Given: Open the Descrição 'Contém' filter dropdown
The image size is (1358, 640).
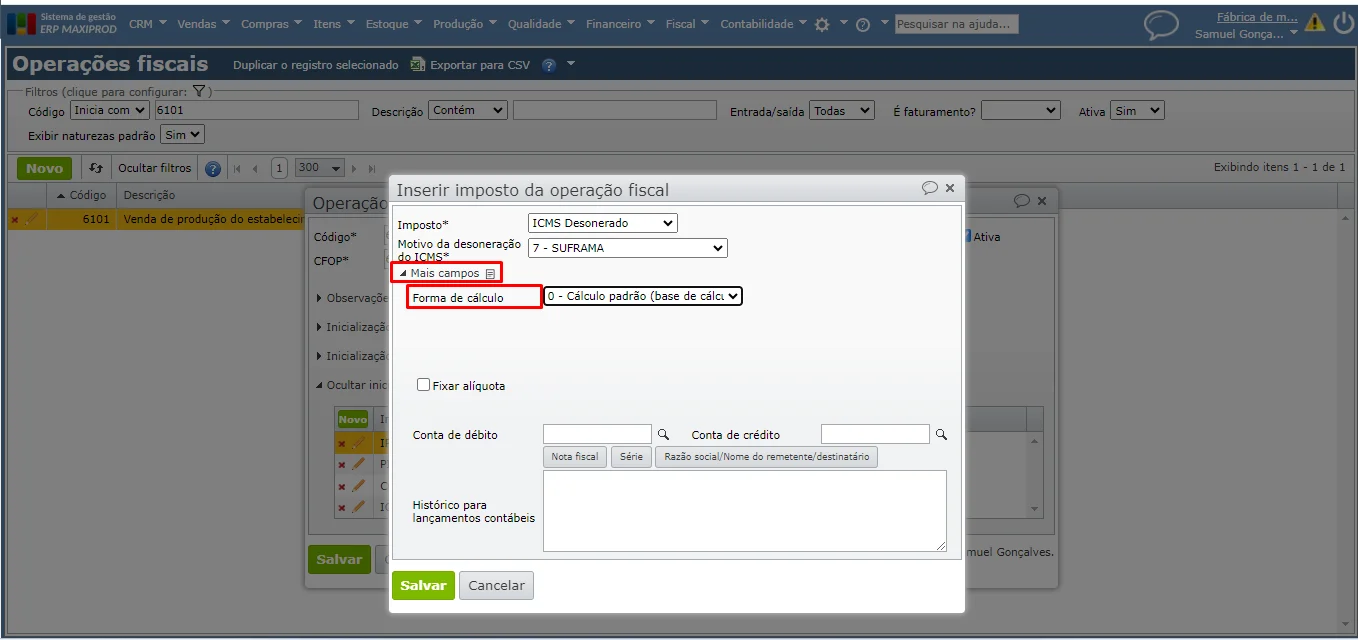Looking at the screenshot, I should [468, 110].
